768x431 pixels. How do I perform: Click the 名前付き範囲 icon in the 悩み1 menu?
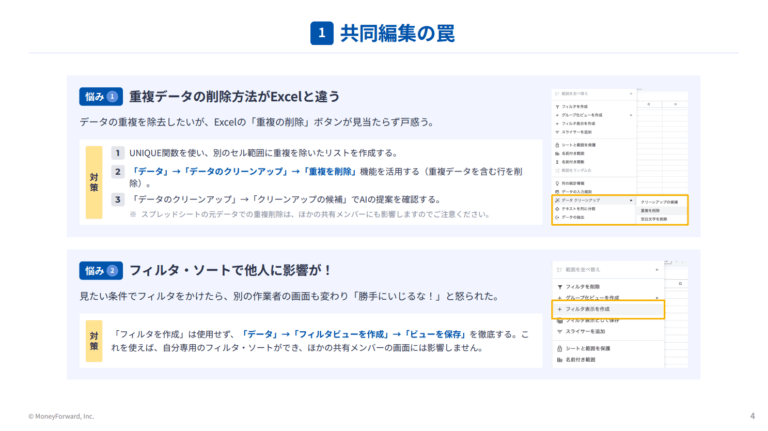pyautogui.click(x=557, y=153)
